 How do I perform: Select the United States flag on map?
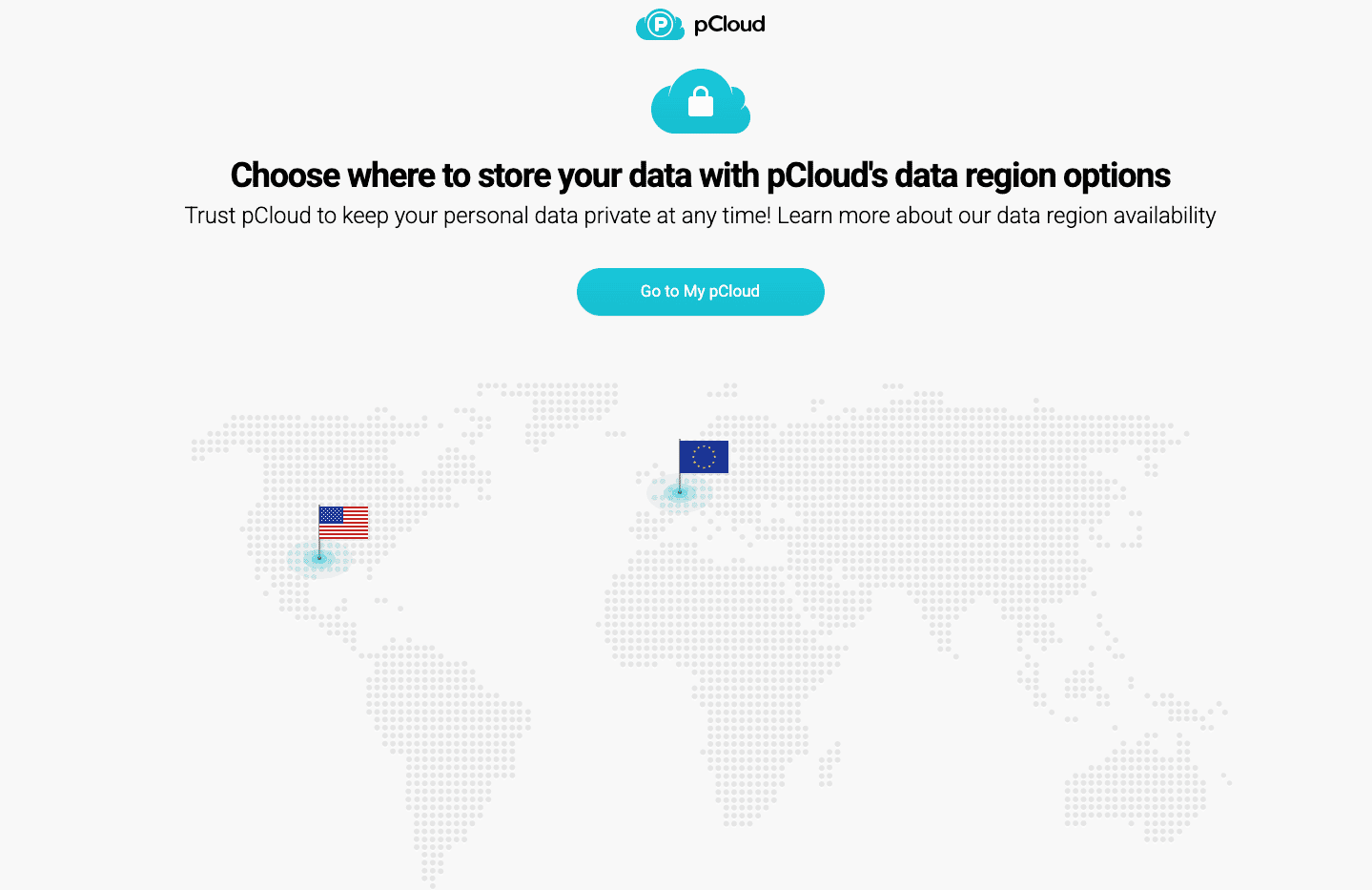(x=343, y=523)
